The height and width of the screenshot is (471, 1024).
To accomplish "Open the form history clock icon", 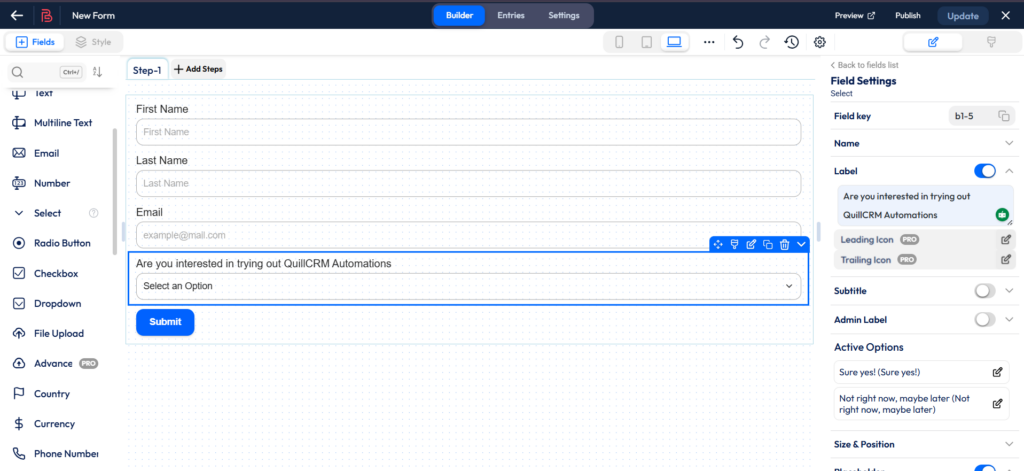I will [x=791, y=42].
